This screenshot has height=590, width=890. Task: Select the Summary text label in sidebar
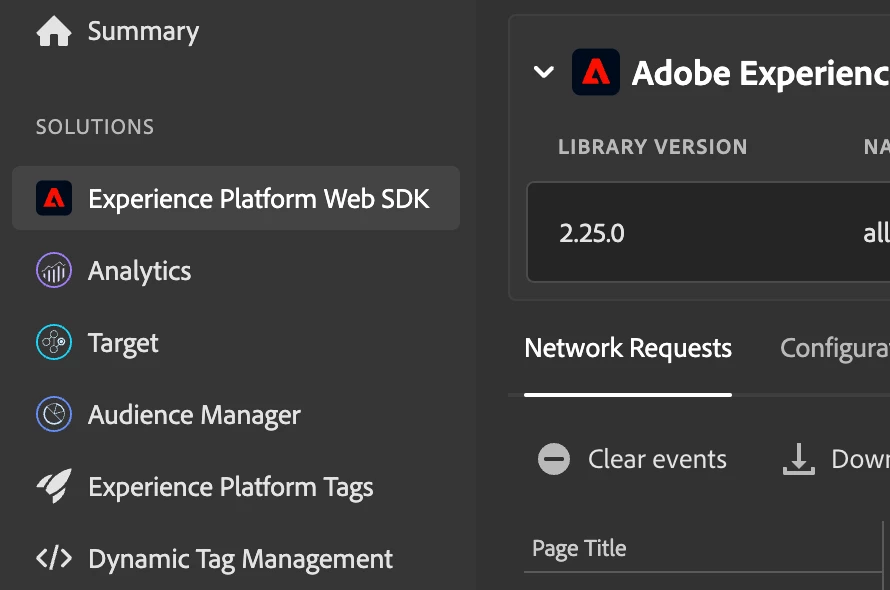pos(143,32)
